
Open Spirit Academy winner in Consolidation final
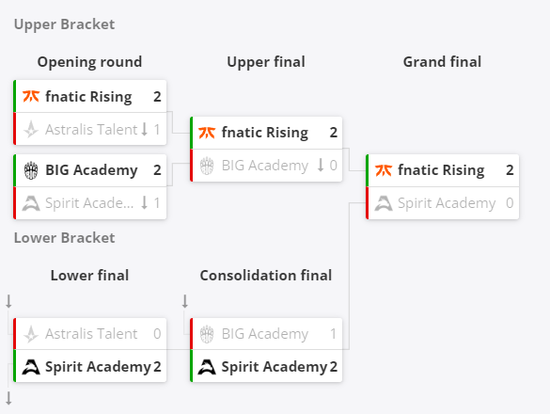pos(274,367)
